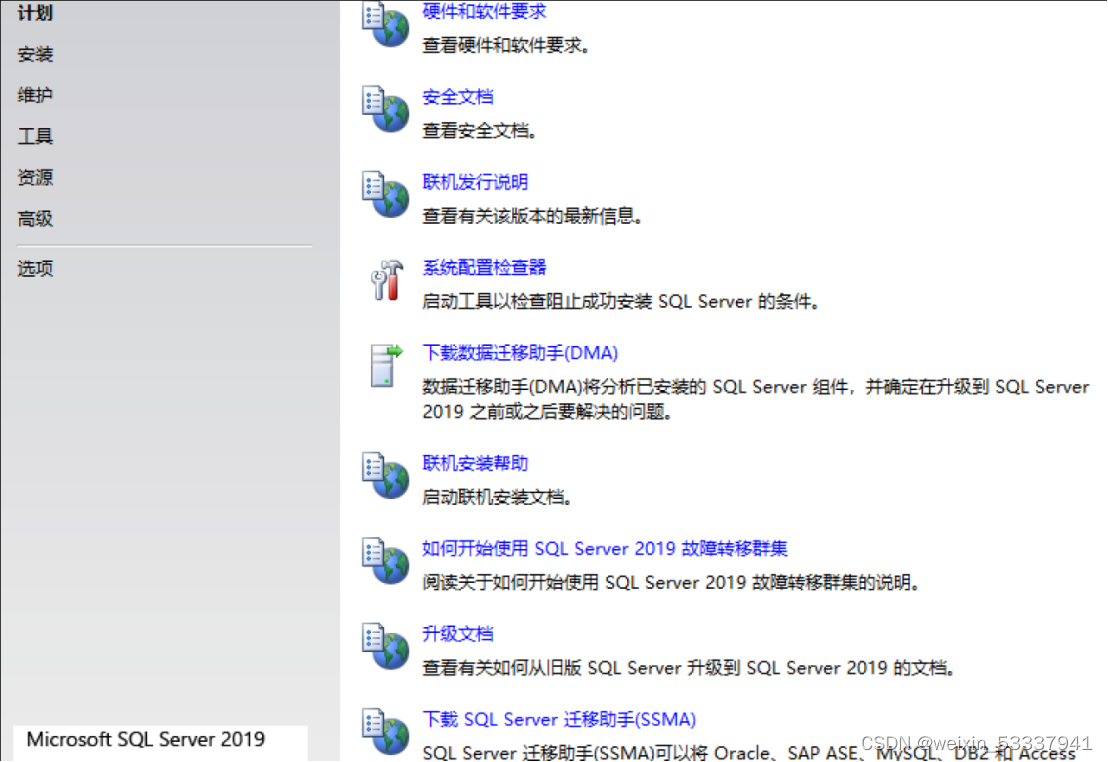The image size is (1108, 762).
Task: Launch the 系统配置检查器 link
Action: pos(484,268)
